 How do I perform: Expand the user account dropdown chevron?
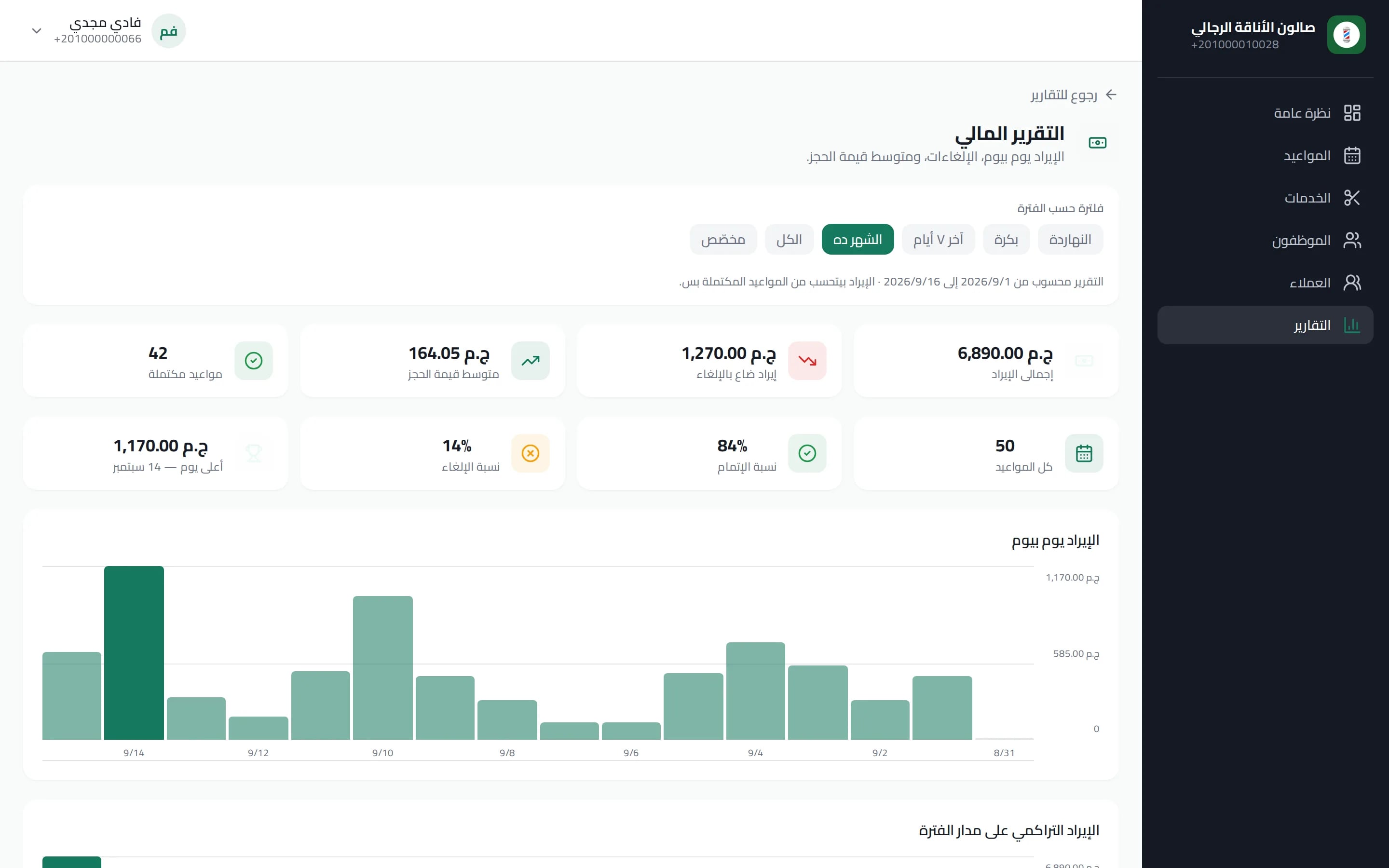click(x=37, y=31)
